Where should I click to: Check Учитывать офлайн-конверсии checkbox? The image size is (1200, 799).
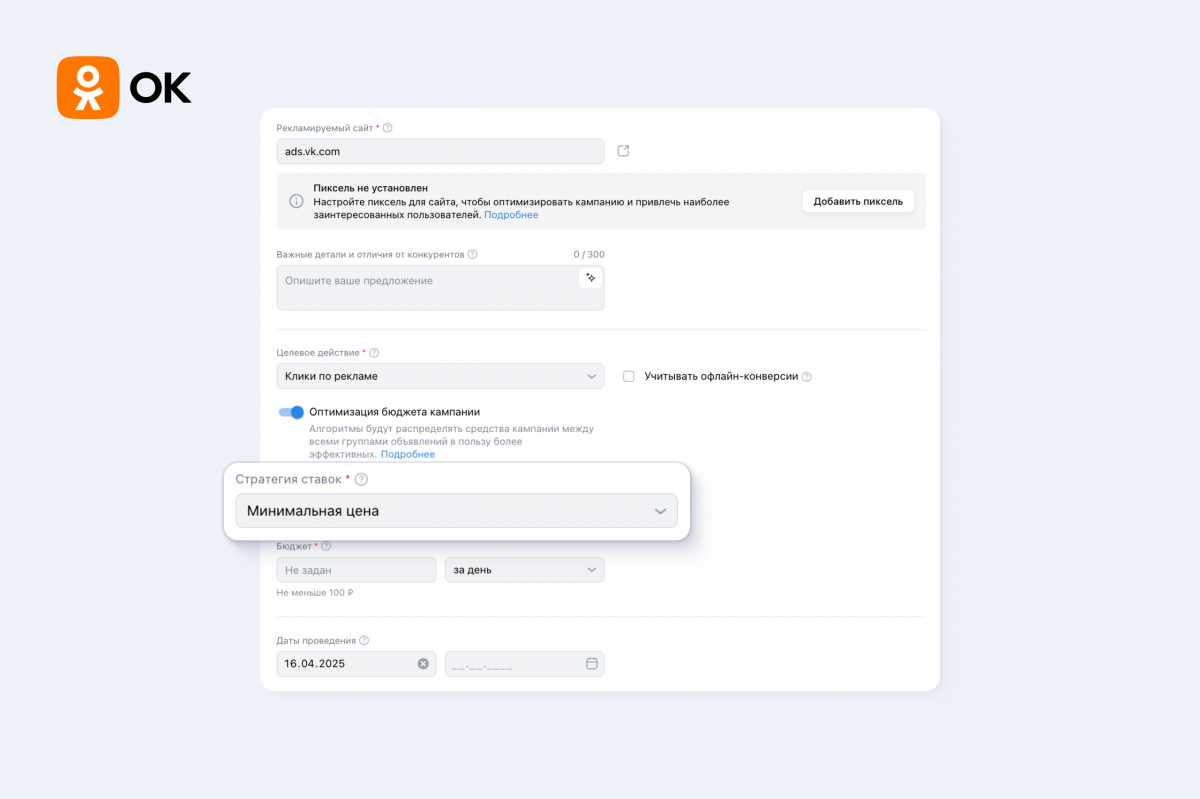coord(629,376)
